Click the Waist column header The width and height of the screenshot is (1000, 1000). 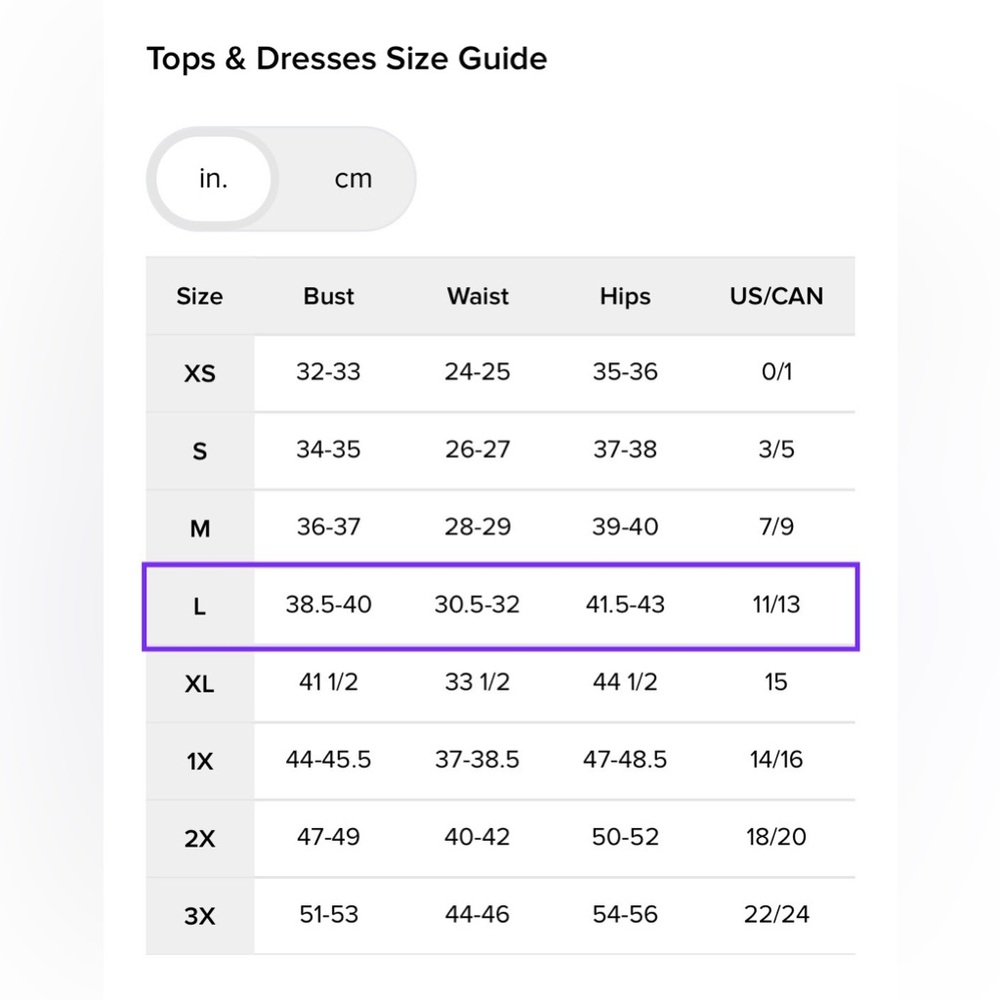(478, 297)
